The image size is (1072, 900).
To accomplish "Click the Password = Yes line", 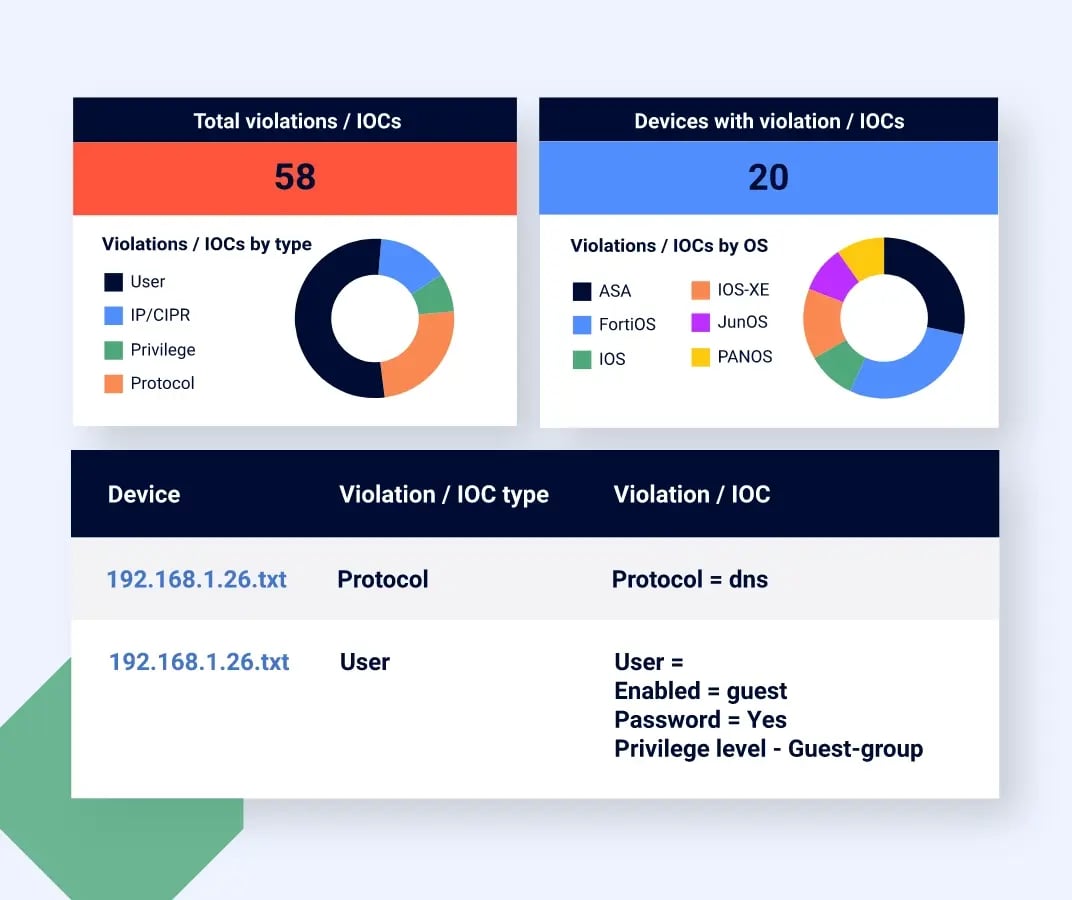I will [700, 719].
